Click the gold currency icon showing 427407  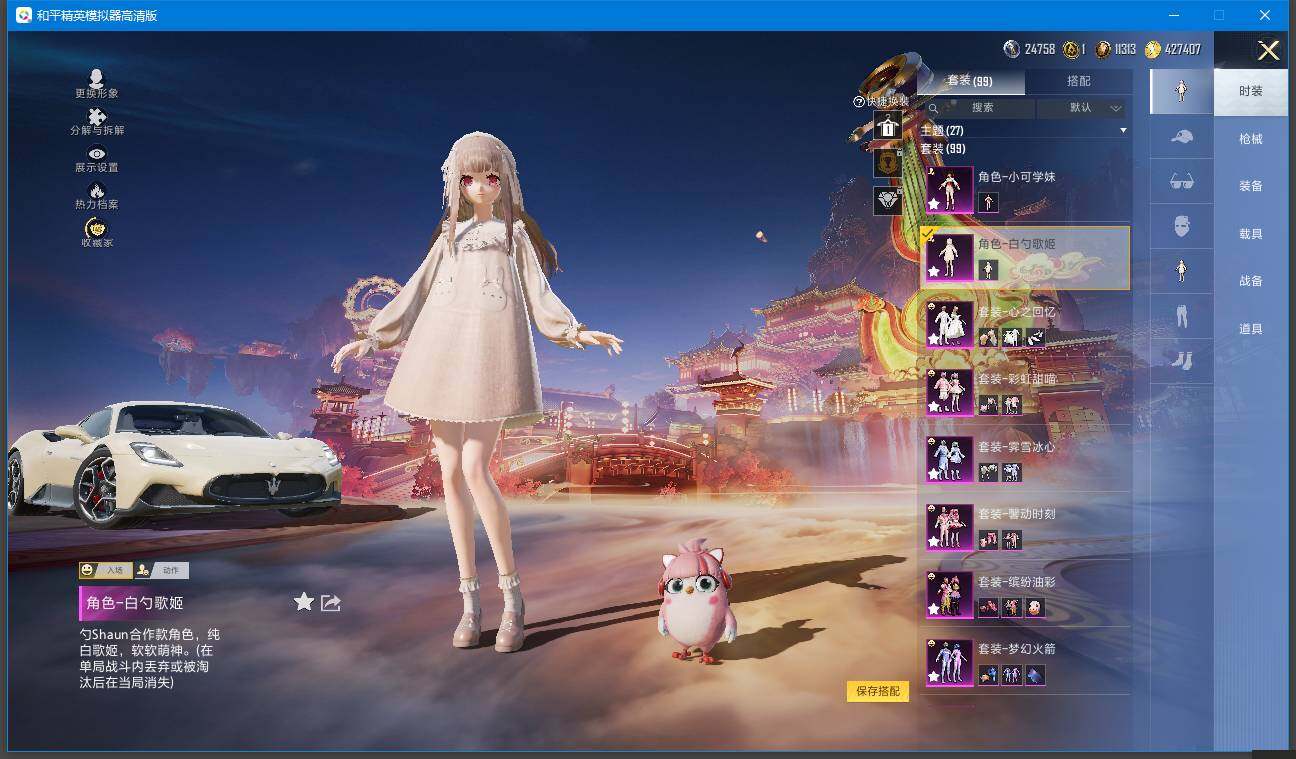pos(1153,49)
